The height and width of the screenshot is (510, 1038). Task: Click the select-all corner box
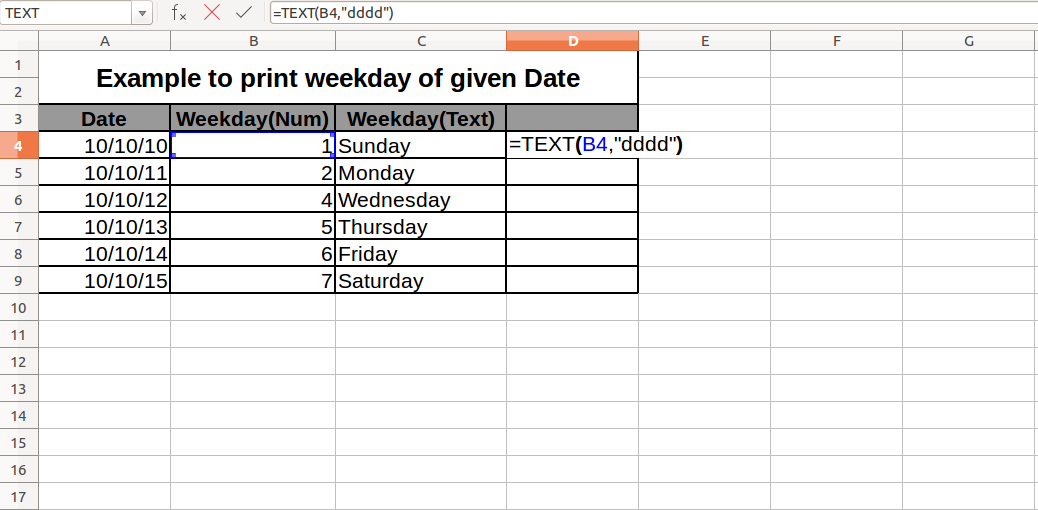(19, 41)
